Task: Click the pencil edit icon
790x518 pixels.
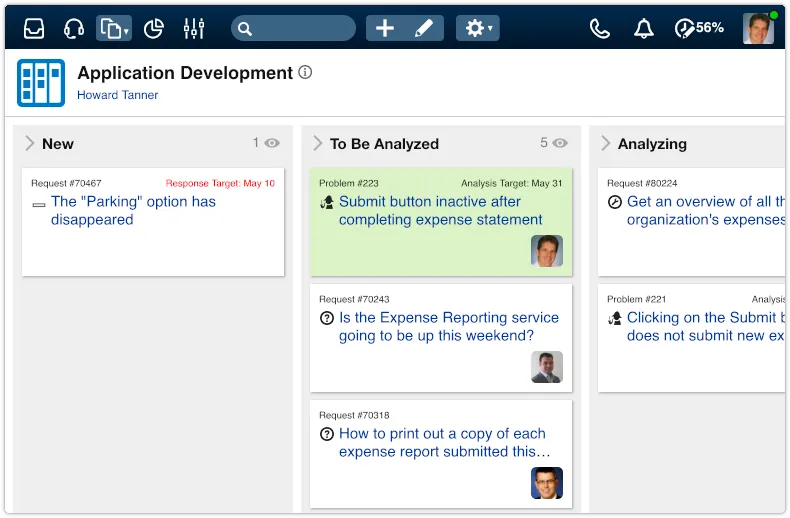Action: [424, 28]
